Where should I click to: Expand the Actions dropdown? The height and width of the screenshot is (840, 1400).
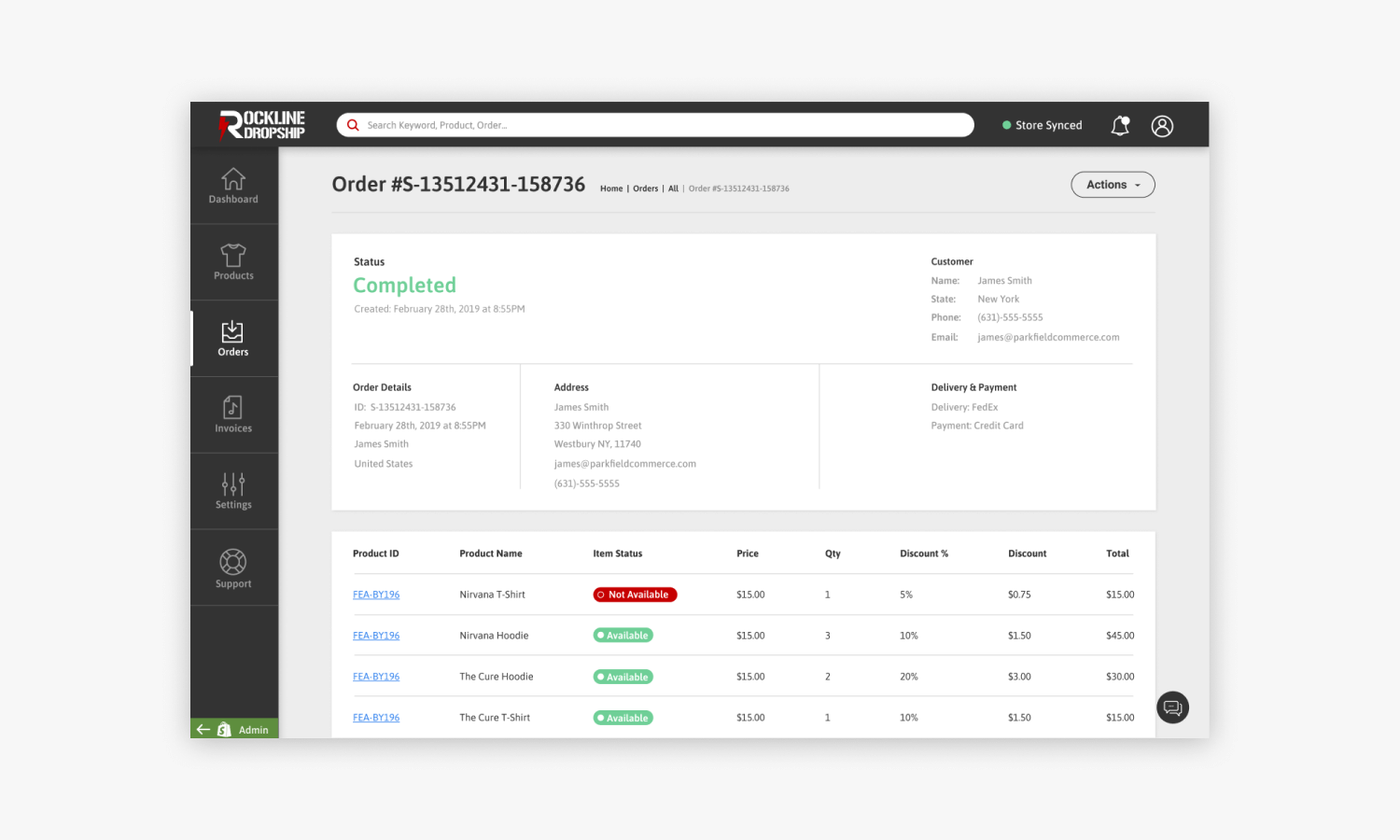point(1113,185)
